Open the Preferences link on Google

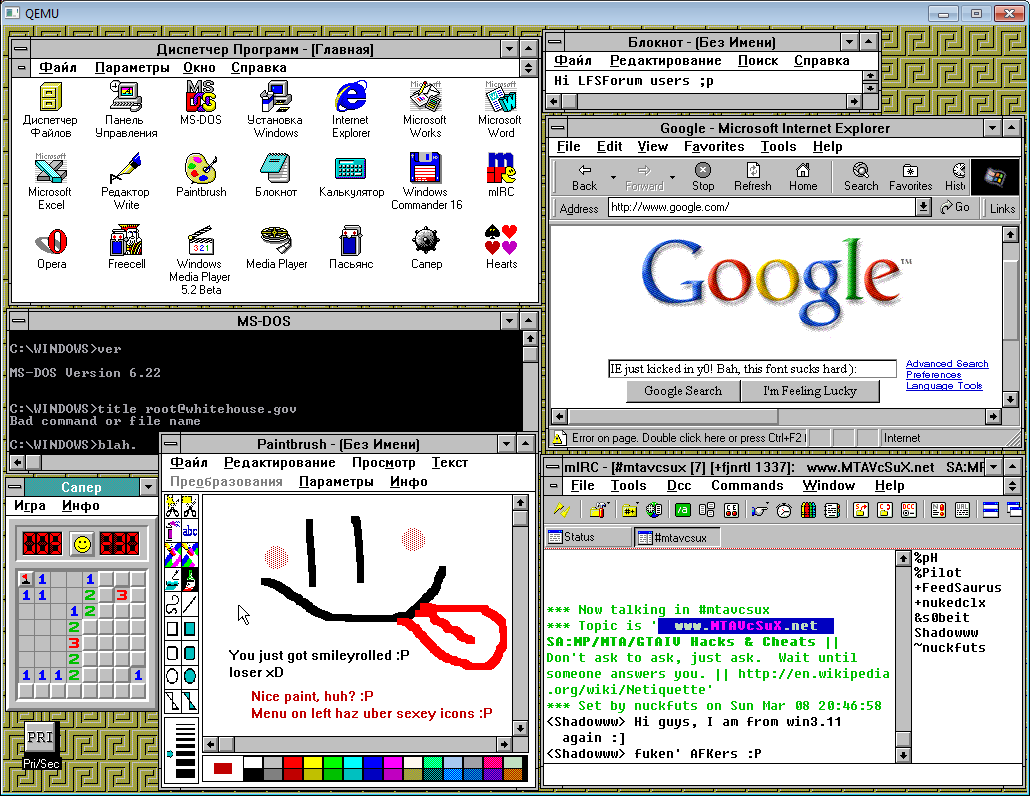[x=933, y=375]
